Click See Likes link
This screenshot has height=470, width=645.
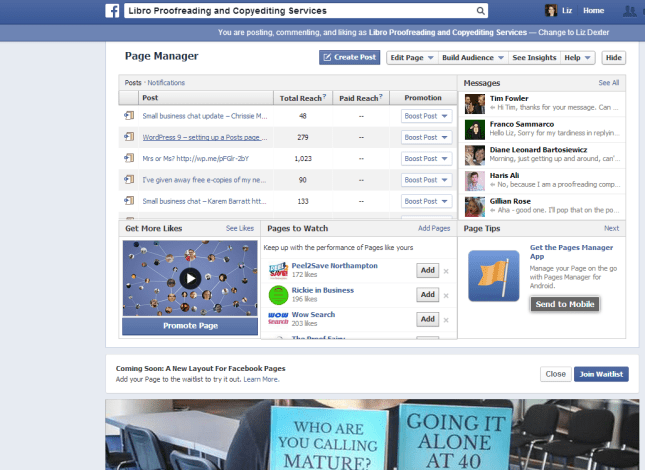point(240,228)
